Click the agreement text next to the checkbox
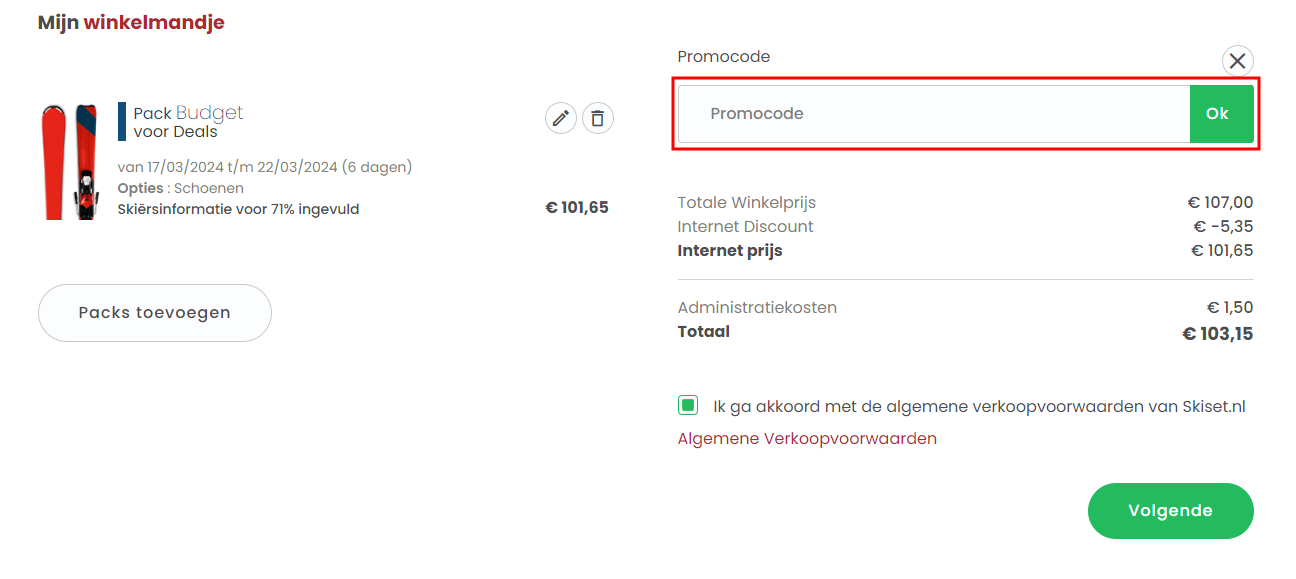 pyautogui.click(x=978, y=407)
